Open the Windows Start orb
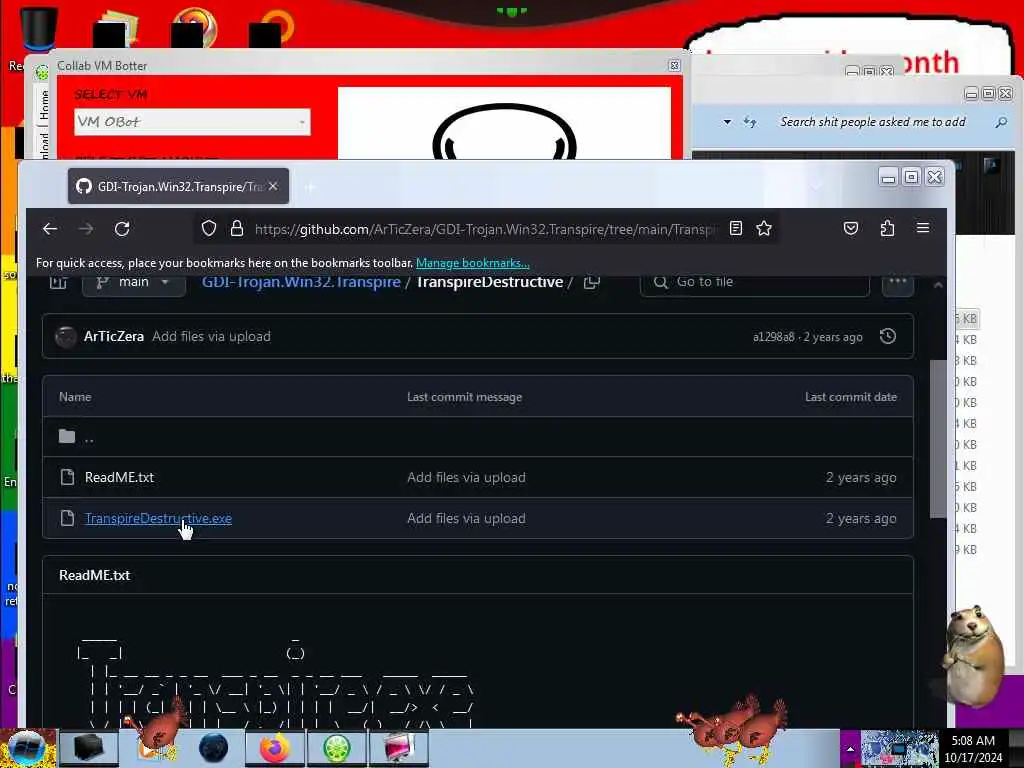 tap(27, 748)
